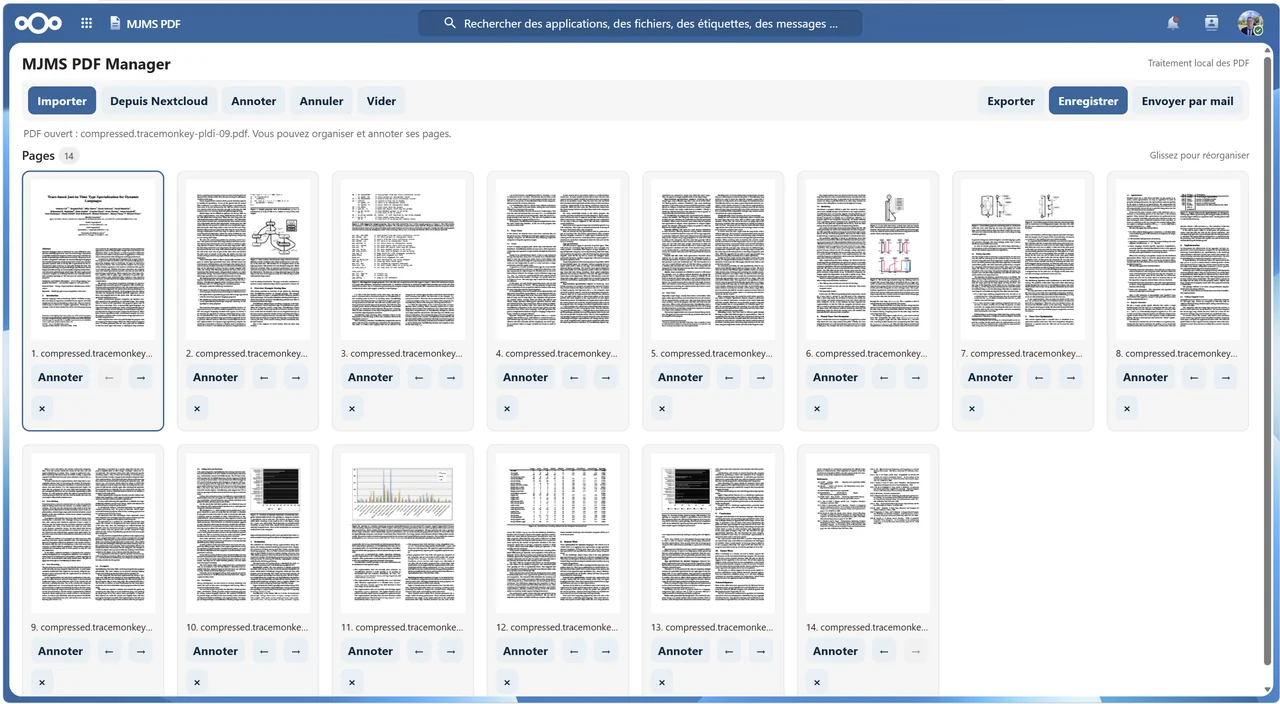Move page 1 right with arrow
The width and height of the screenshot is (1280, 704).
pyautogui.click(x=141, y=377)
